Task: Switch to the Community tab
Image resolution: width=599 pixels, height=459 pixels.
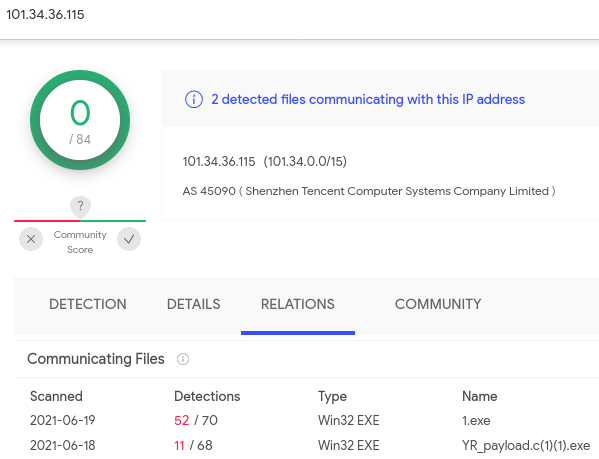Action: click(438, 304)
